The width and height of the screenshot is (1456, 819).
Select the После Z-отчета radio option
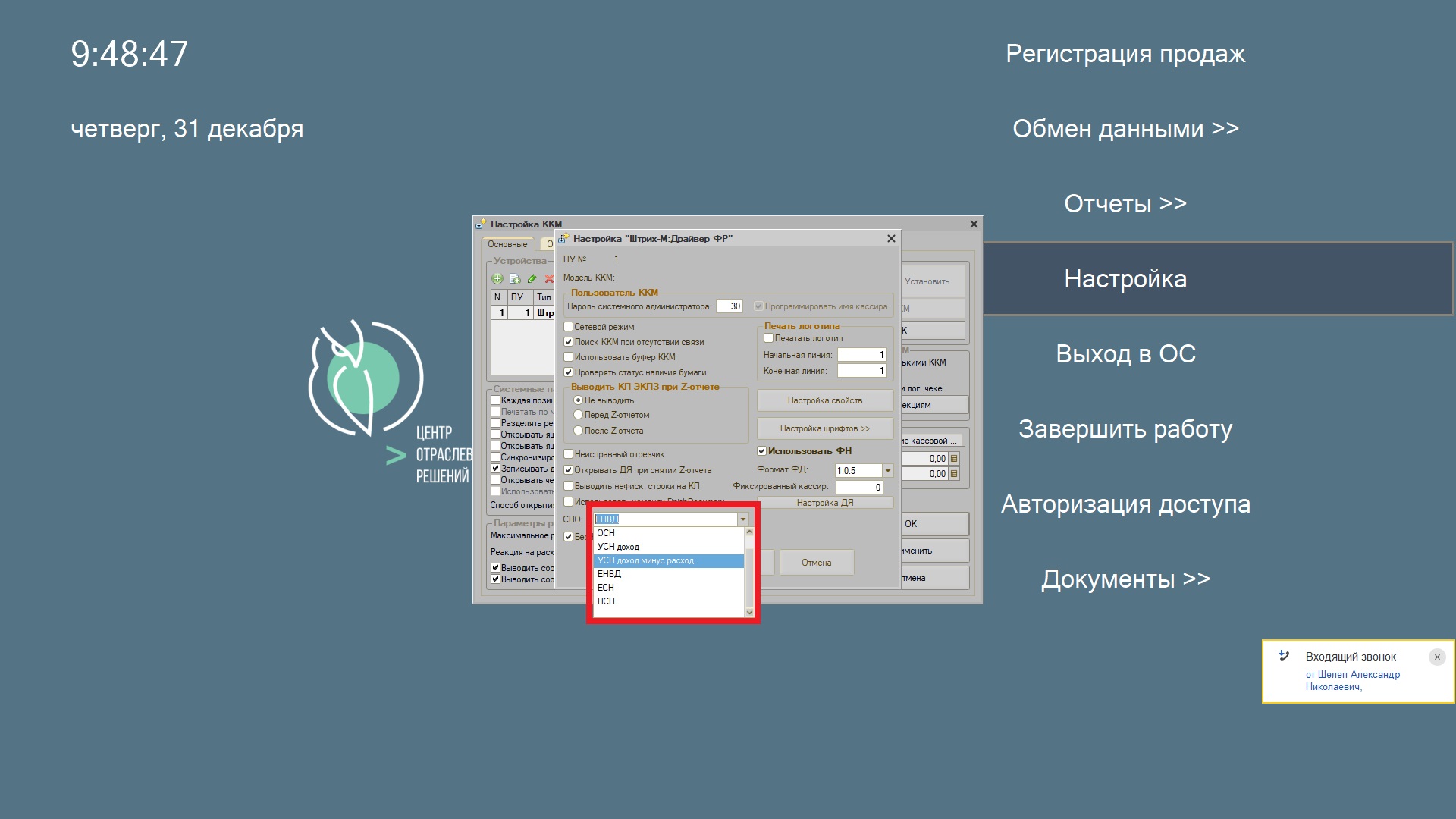pyautogui.click(x=578, y=431)
